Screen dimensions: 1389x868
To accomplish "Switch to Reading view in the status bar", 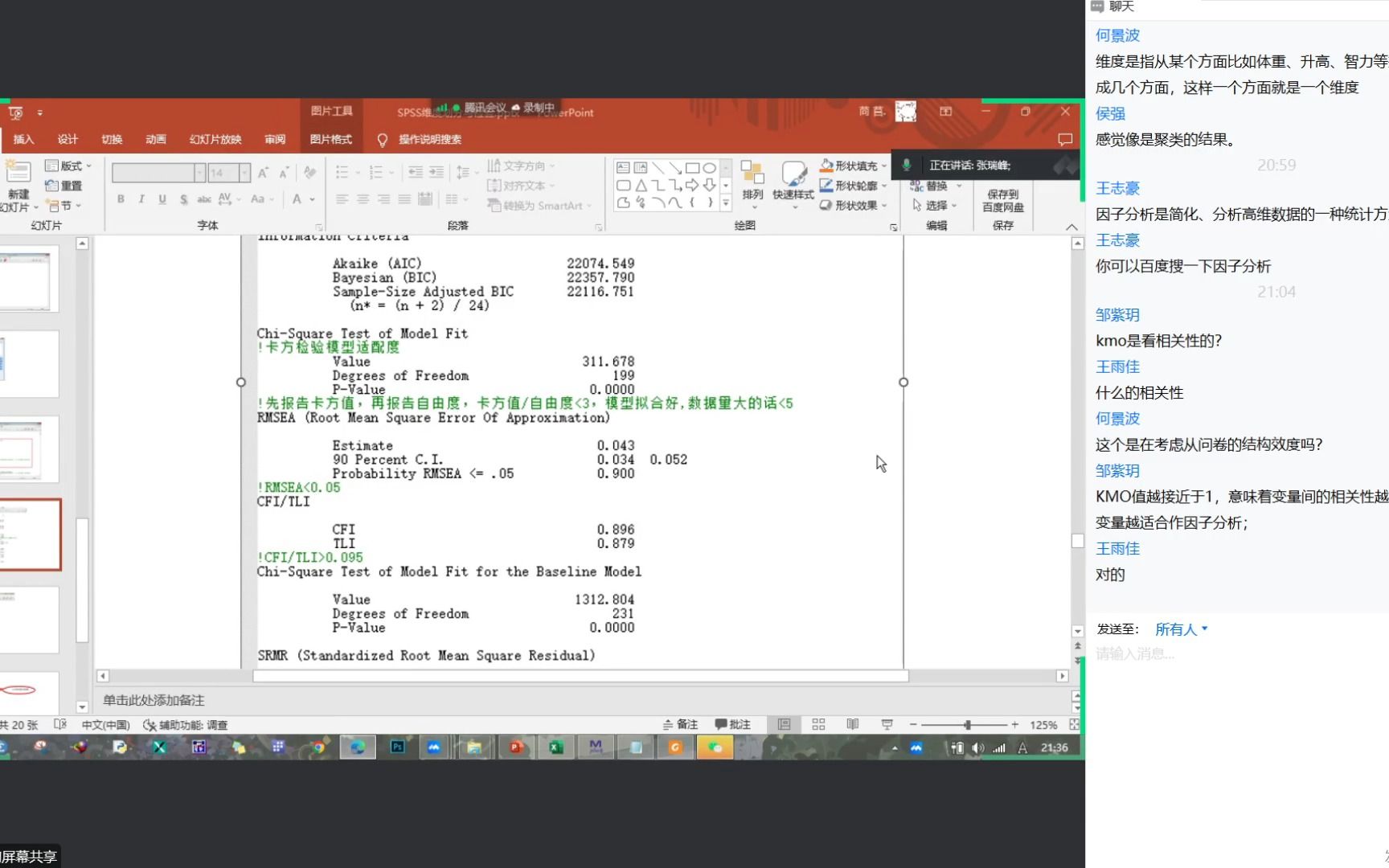I will coord(853,724).
